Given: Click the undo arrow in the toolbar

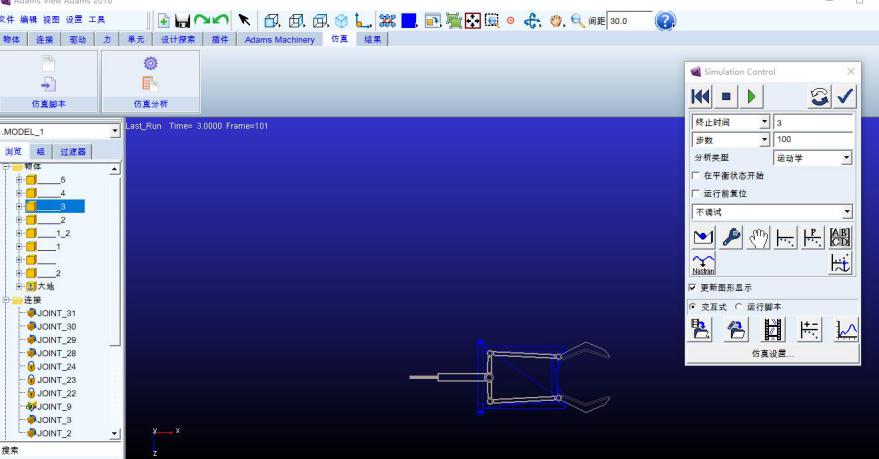Looking at the screenshot, I should [220, 20].
